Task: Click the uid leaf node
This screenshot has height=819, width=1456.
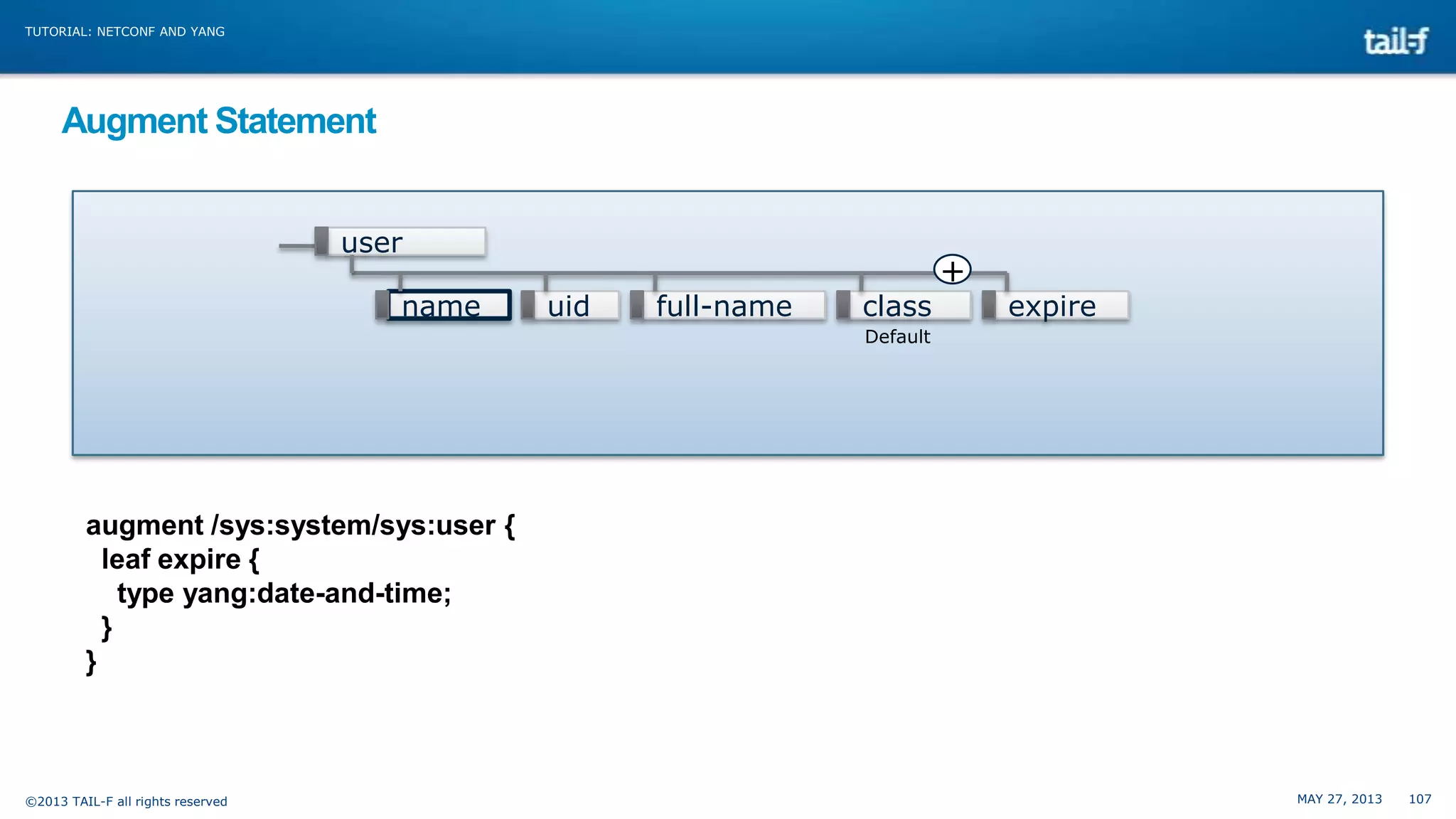Action: point(571,306)
